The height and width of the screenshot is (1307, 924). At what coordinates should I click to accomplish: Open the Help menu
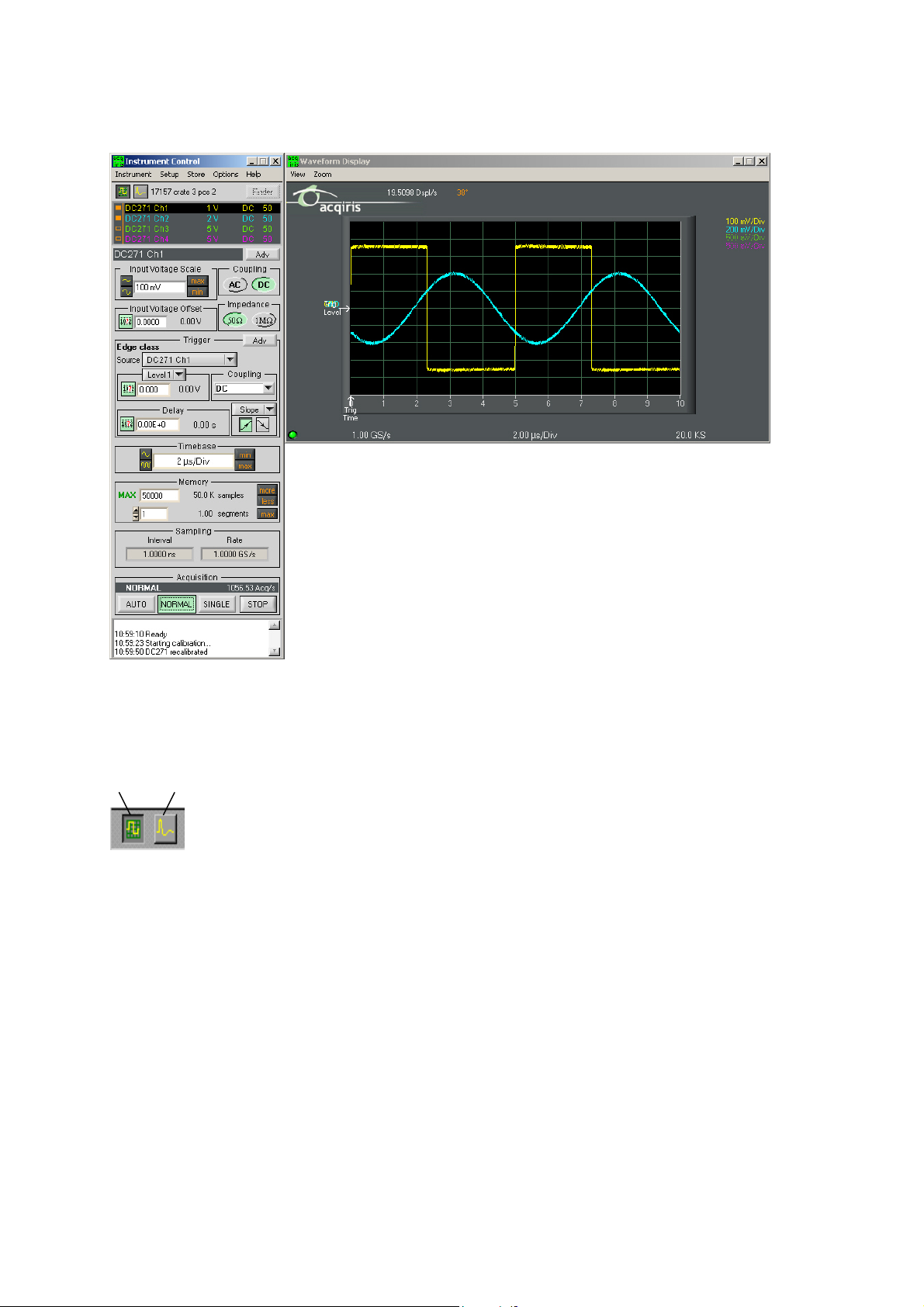(x=253, y=175)
